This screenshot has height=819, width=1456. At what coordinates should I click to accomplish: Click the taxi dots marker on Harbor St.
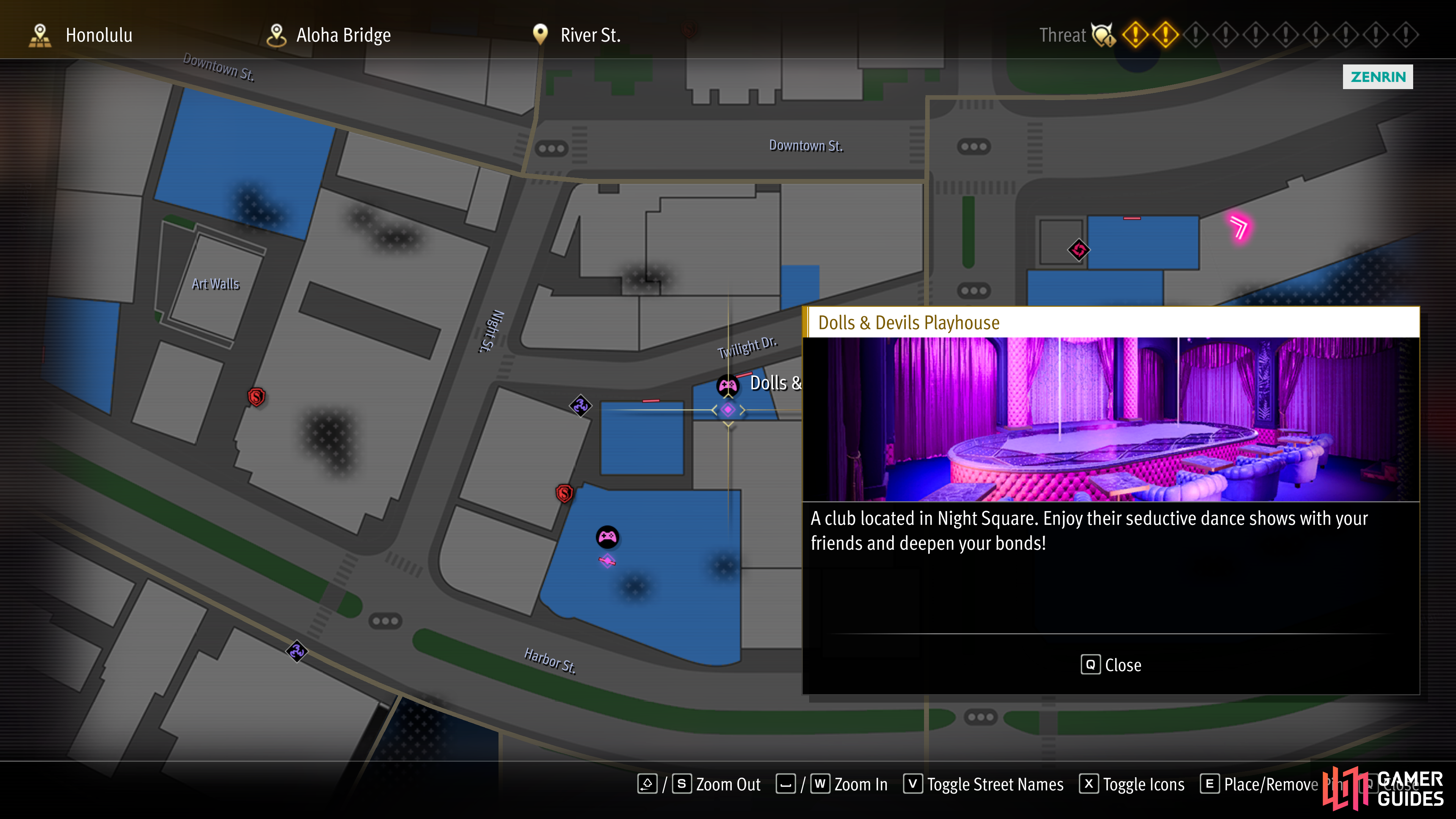pyautogui.click(x=386, y=621)
